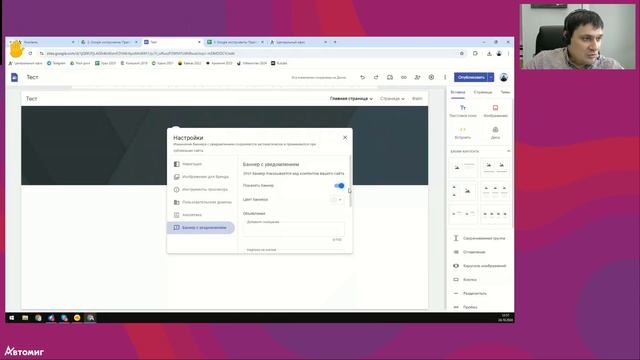Select the Announcement banner settings section

click(x=201, y=227)
